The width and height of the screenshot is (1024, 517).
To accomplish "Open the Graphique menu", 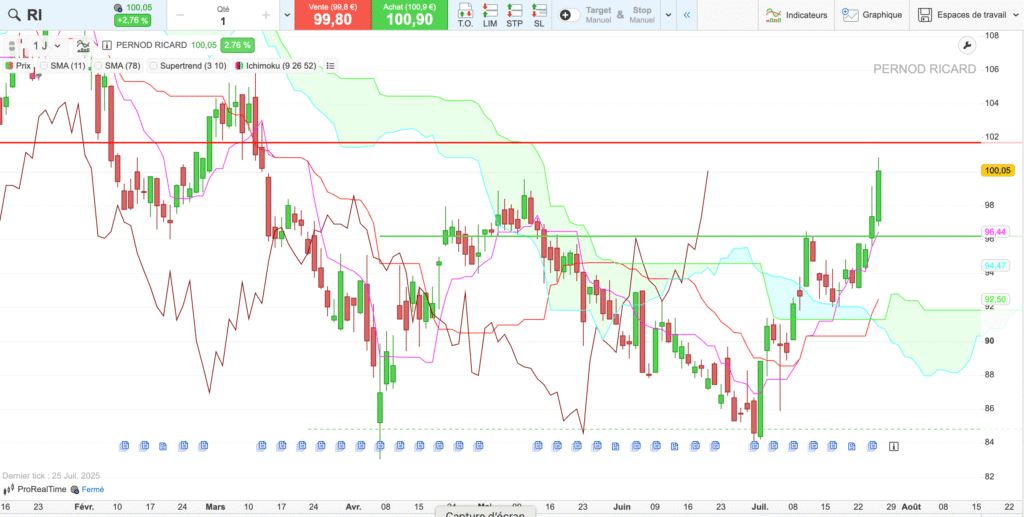I will [x=871, y=15].
